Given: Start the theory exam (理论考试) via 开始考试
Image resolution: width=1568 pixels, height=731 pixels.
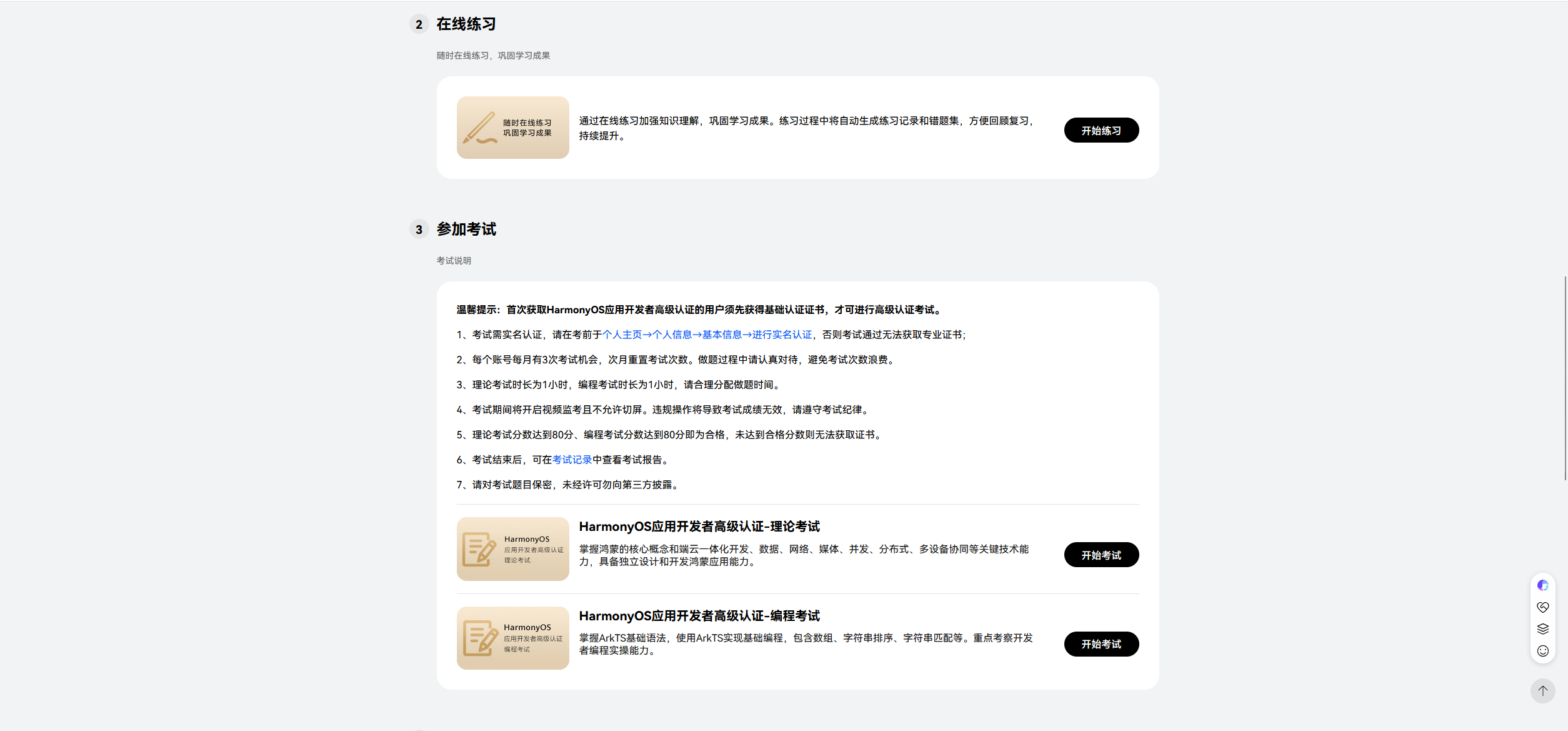Looking at the screenshot, I should [x=1101, y=555].
